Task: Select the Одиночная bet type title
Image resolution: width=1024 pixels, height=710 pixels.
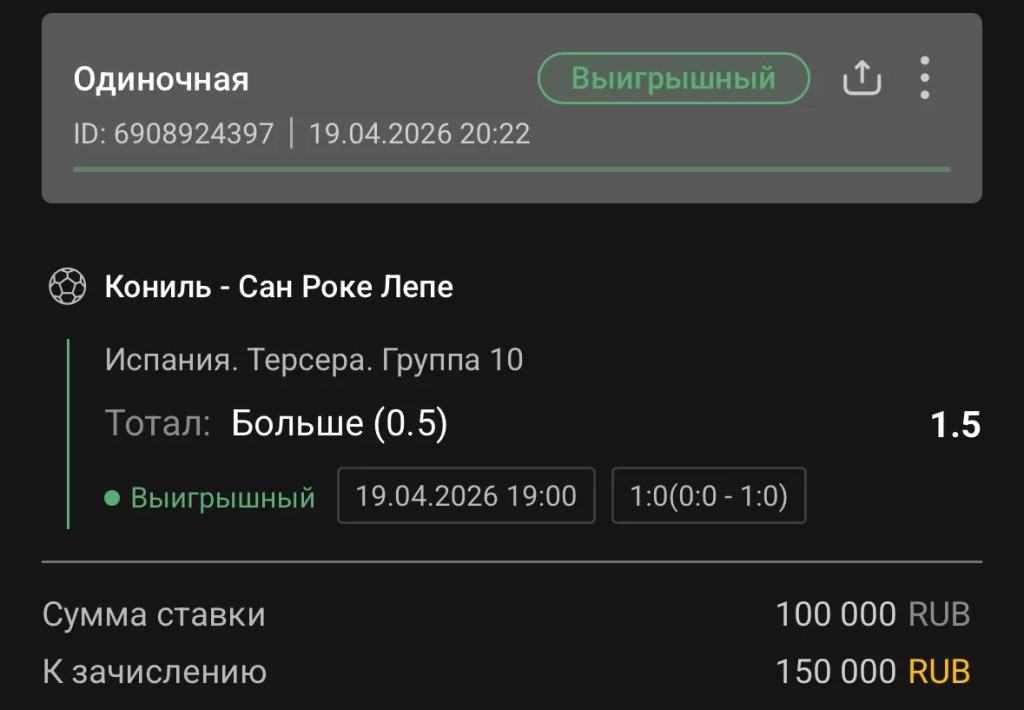Action: pos(161,79)
